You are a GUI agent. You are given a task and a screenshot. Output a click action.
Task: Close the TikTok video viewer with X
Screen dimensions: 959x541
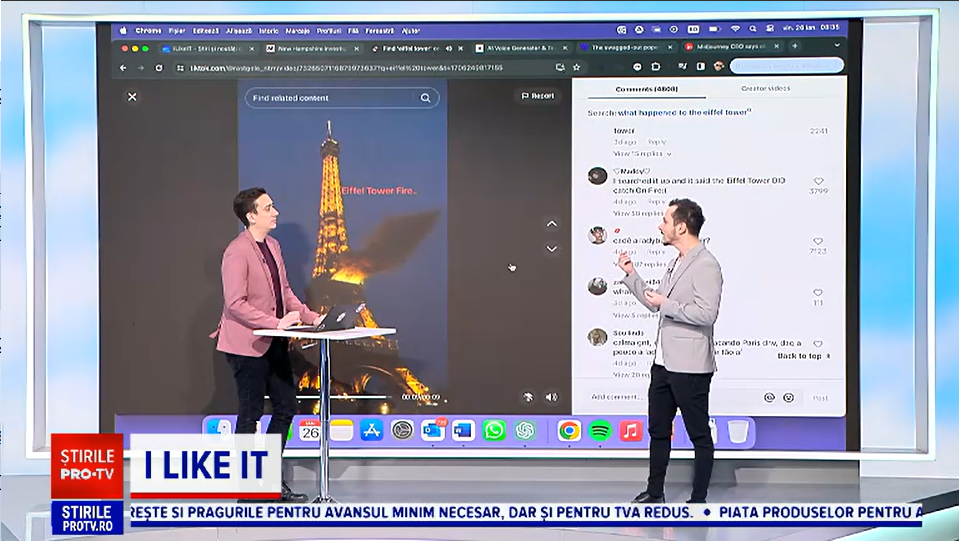coord(132,97)
